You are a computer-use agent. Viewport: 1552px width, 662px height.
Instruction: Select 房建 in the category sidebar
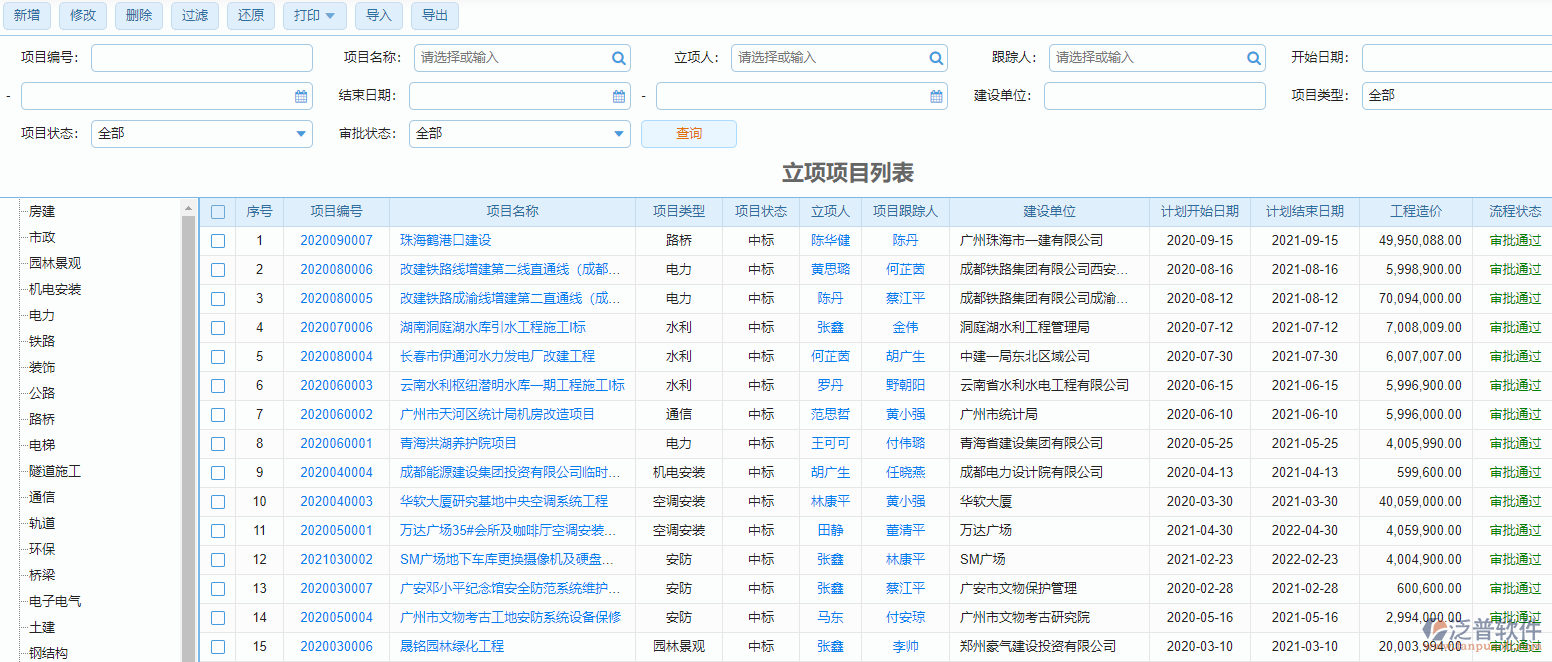[x=41, y=211]
